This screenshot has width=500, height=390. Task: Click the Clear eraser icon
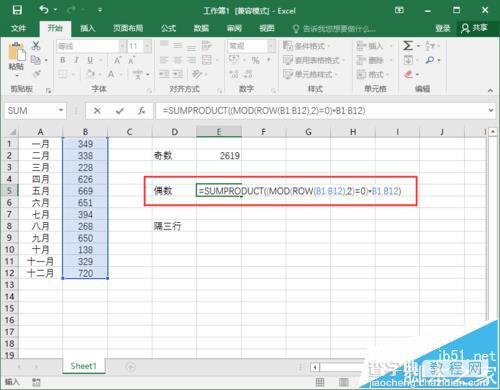tap(408, 74)
